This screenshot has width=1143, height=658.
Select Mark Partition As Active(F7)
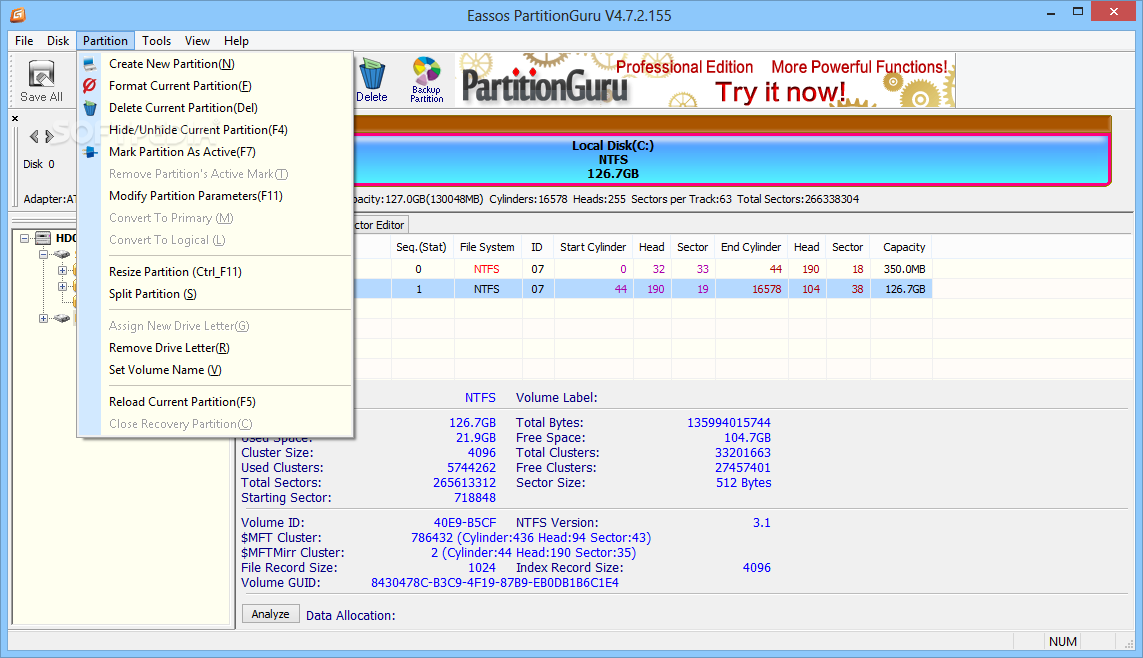point(216,152)
